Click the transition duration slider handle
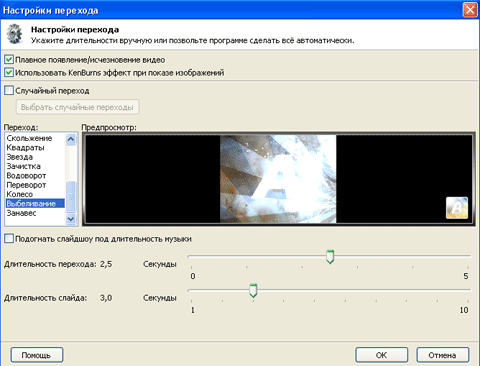Viewport: 480px width, 366px height. point(330,257)
